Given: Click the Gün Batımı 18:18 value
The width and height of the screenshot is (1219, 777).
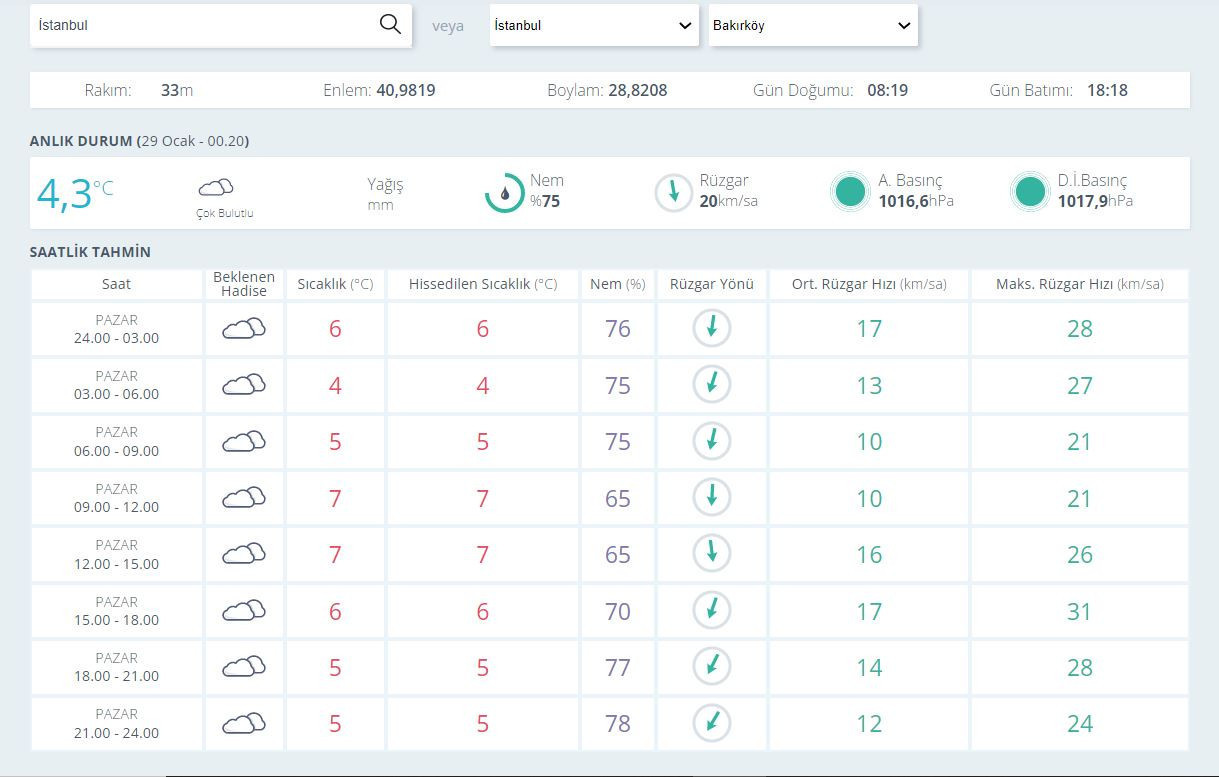Looking at the screenshot, I should 1107,90.
